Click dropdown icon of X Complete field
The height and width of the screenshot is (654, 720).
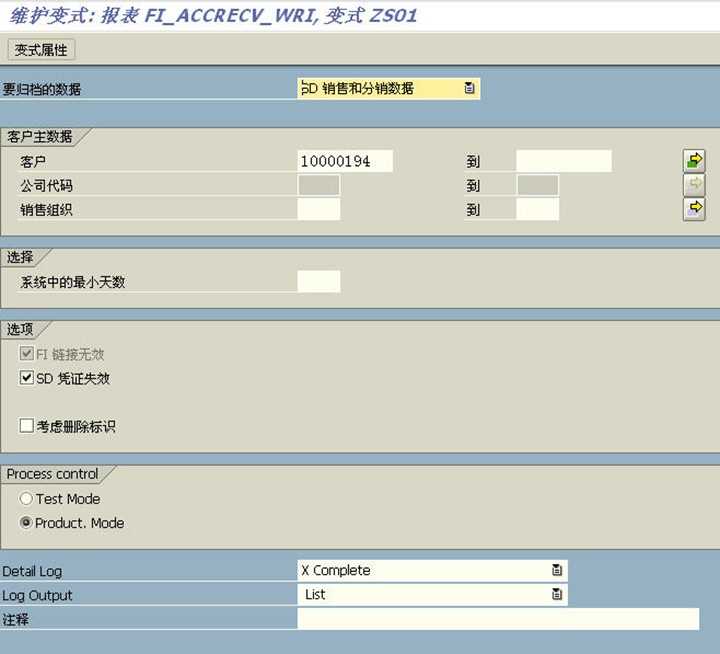557,570
